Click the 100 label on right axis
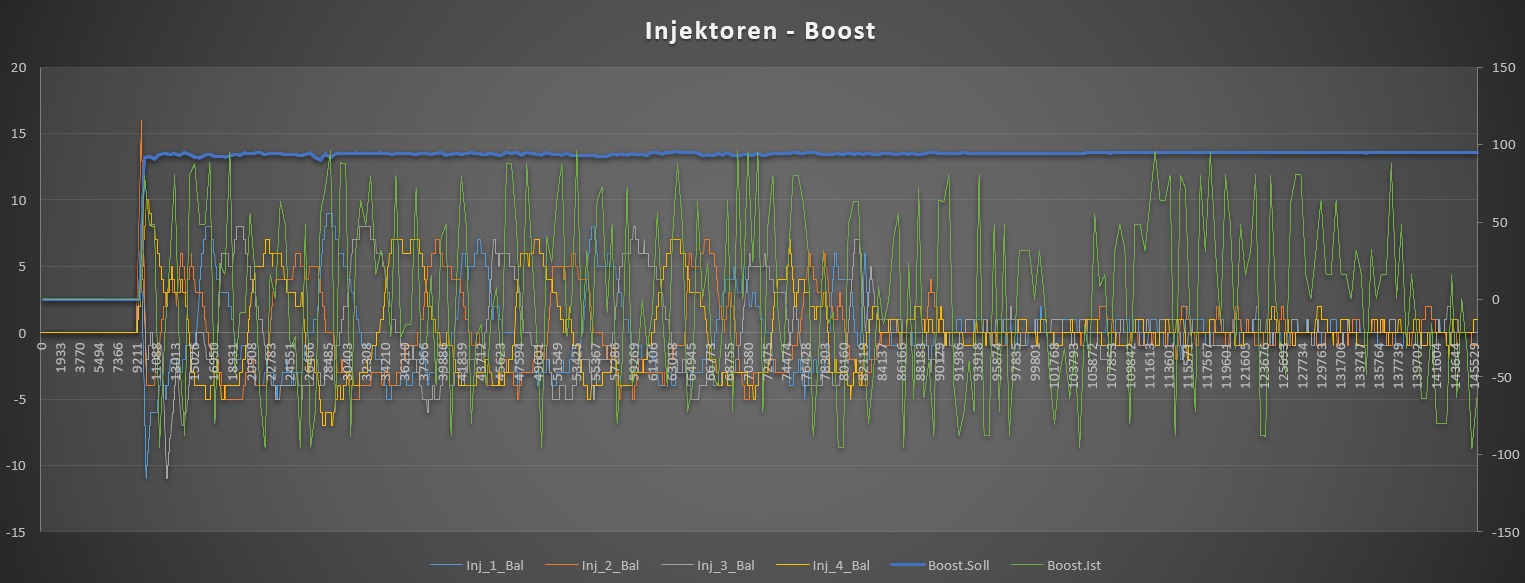This screenshot has height=583, width=1525. click(1501, 145)
